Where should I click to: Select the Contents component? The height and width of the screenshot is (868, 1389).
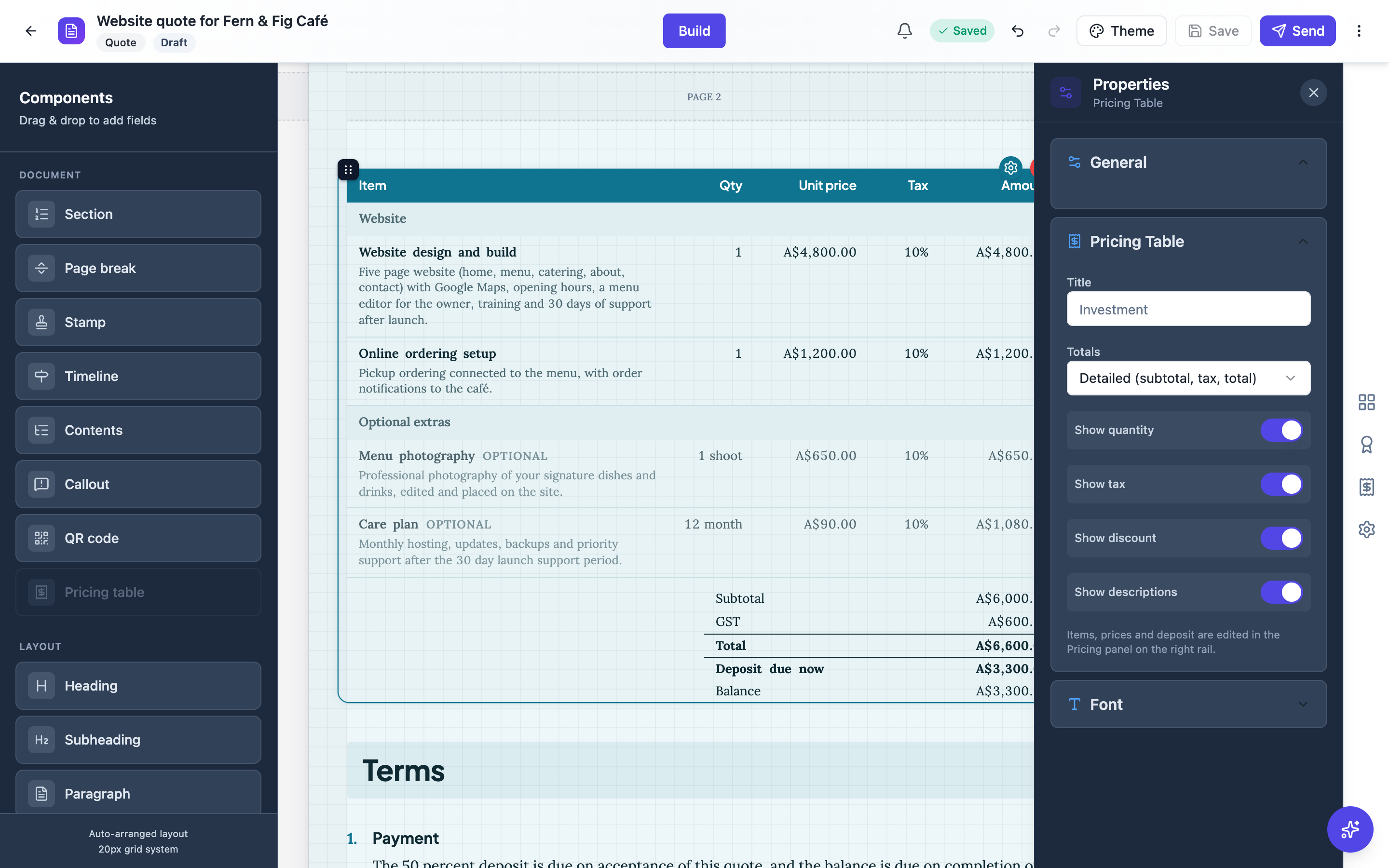138,430
